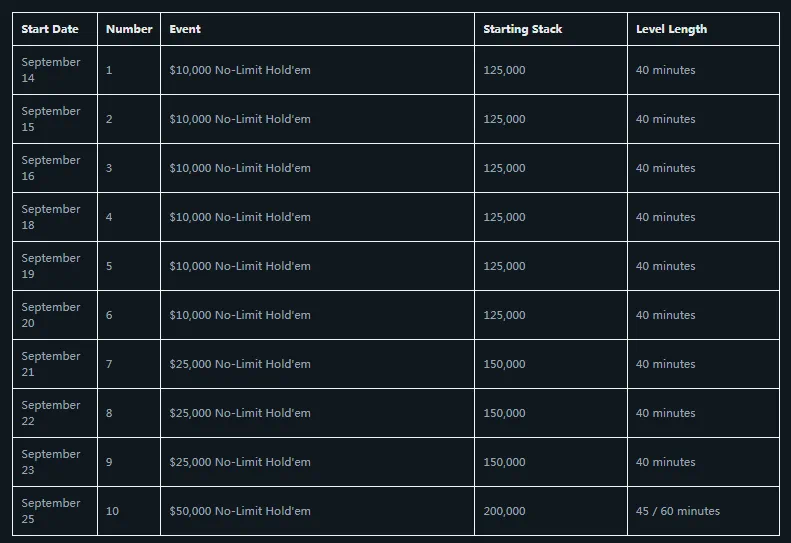Select the September 18 start date
Screen dimensions: 791x543
(51, 217)
